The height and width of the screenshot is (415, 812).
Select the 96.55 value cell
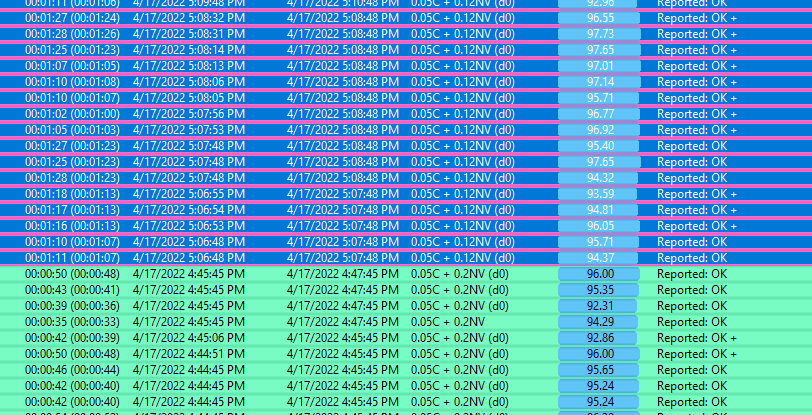click(599, 18)
